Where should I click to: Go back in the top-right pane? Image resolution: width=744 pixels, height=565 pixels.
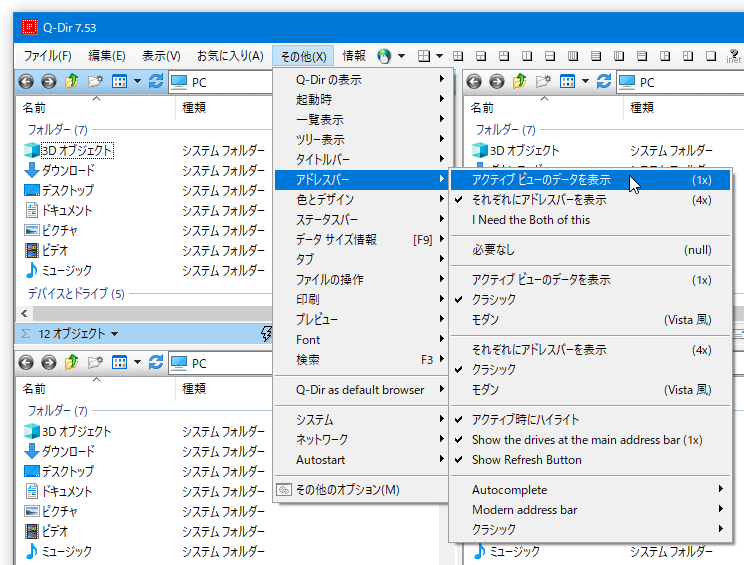(x=474, y=82)
